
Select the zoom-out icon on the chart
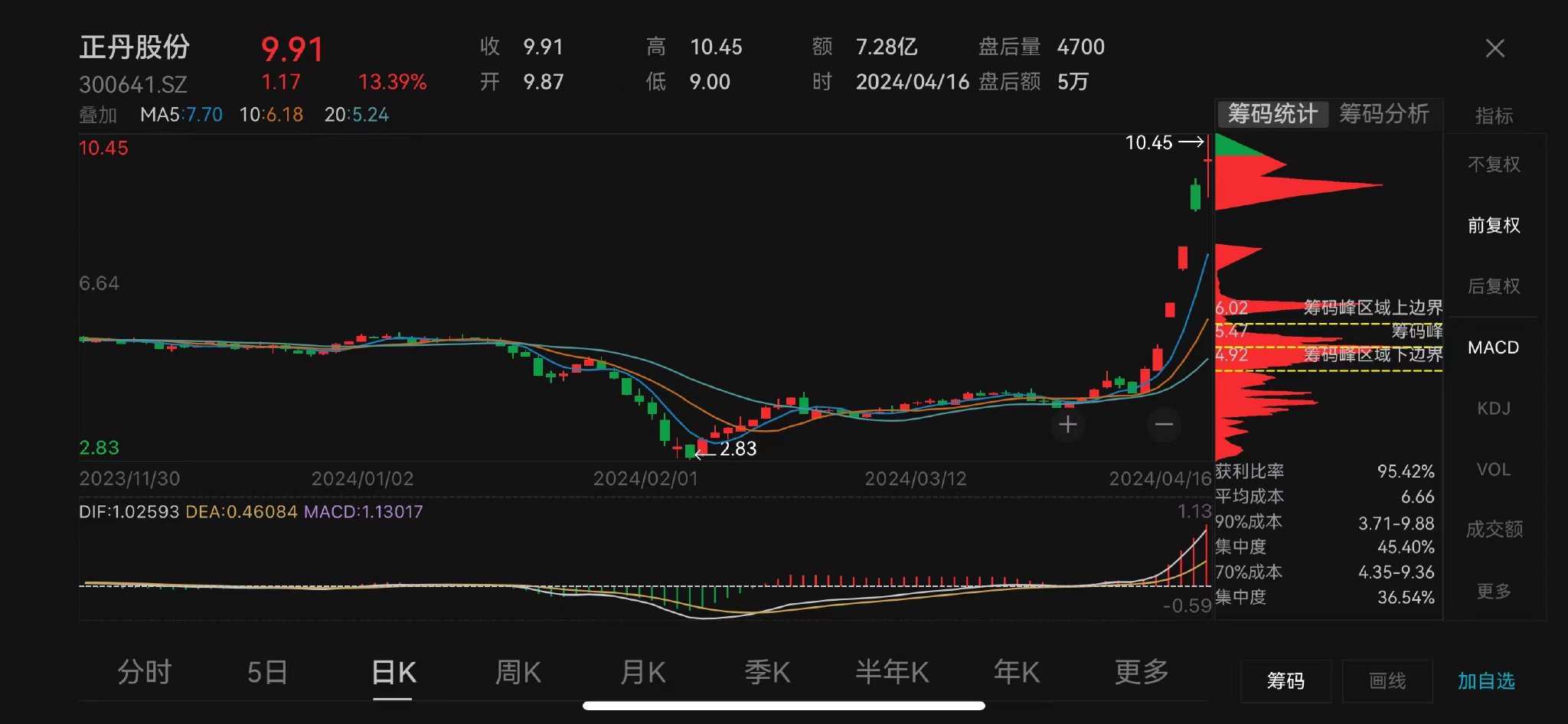[x=1164, y=424]
